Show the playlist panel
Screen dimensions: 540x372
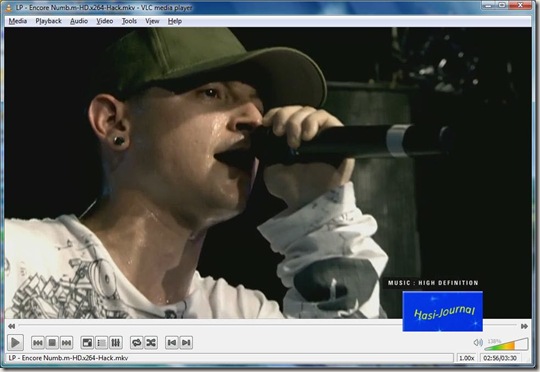coord(101,343)
